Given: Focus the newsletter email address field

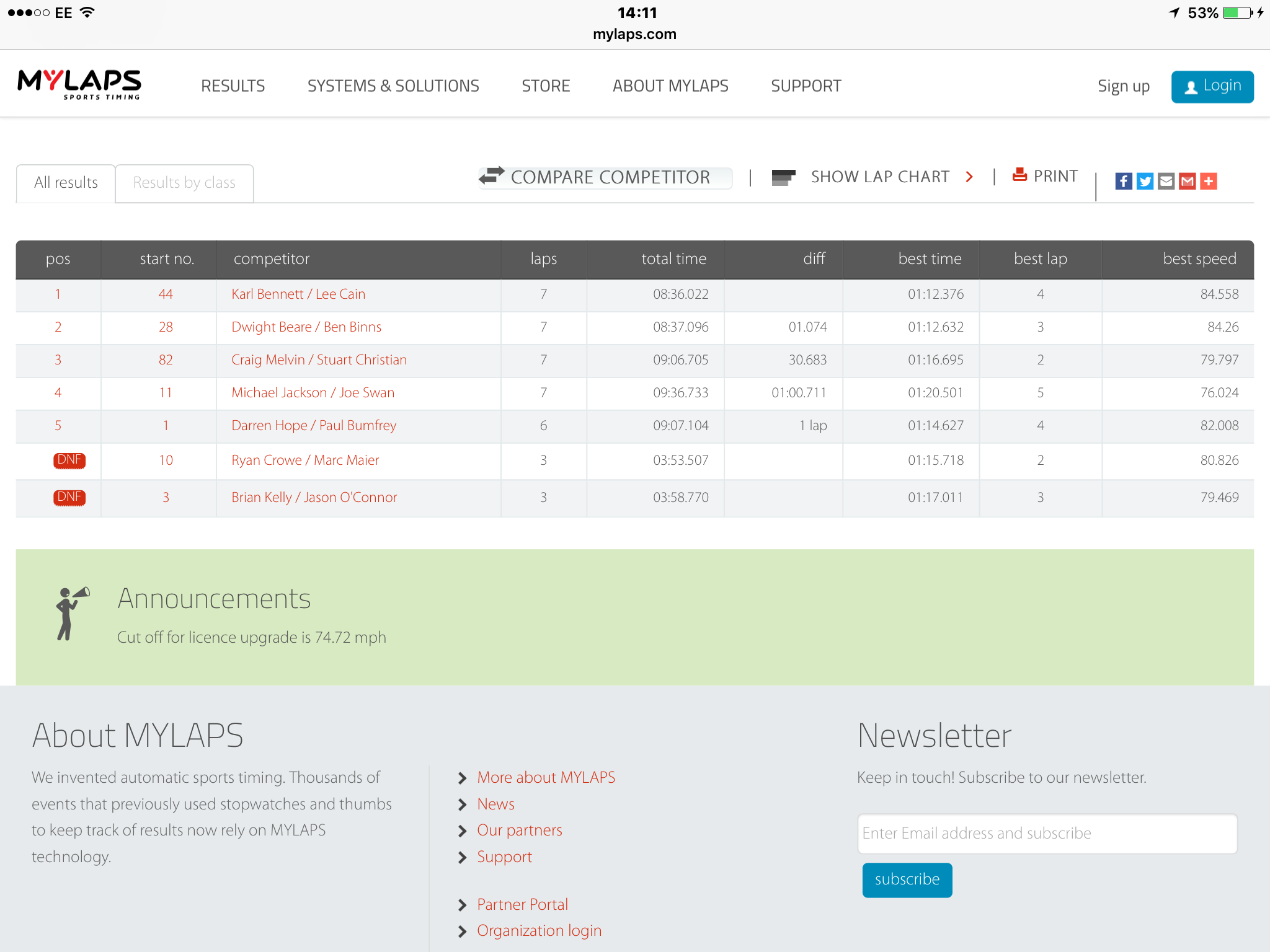Looking at the screenshot, I should click(x=1047, y=834).
